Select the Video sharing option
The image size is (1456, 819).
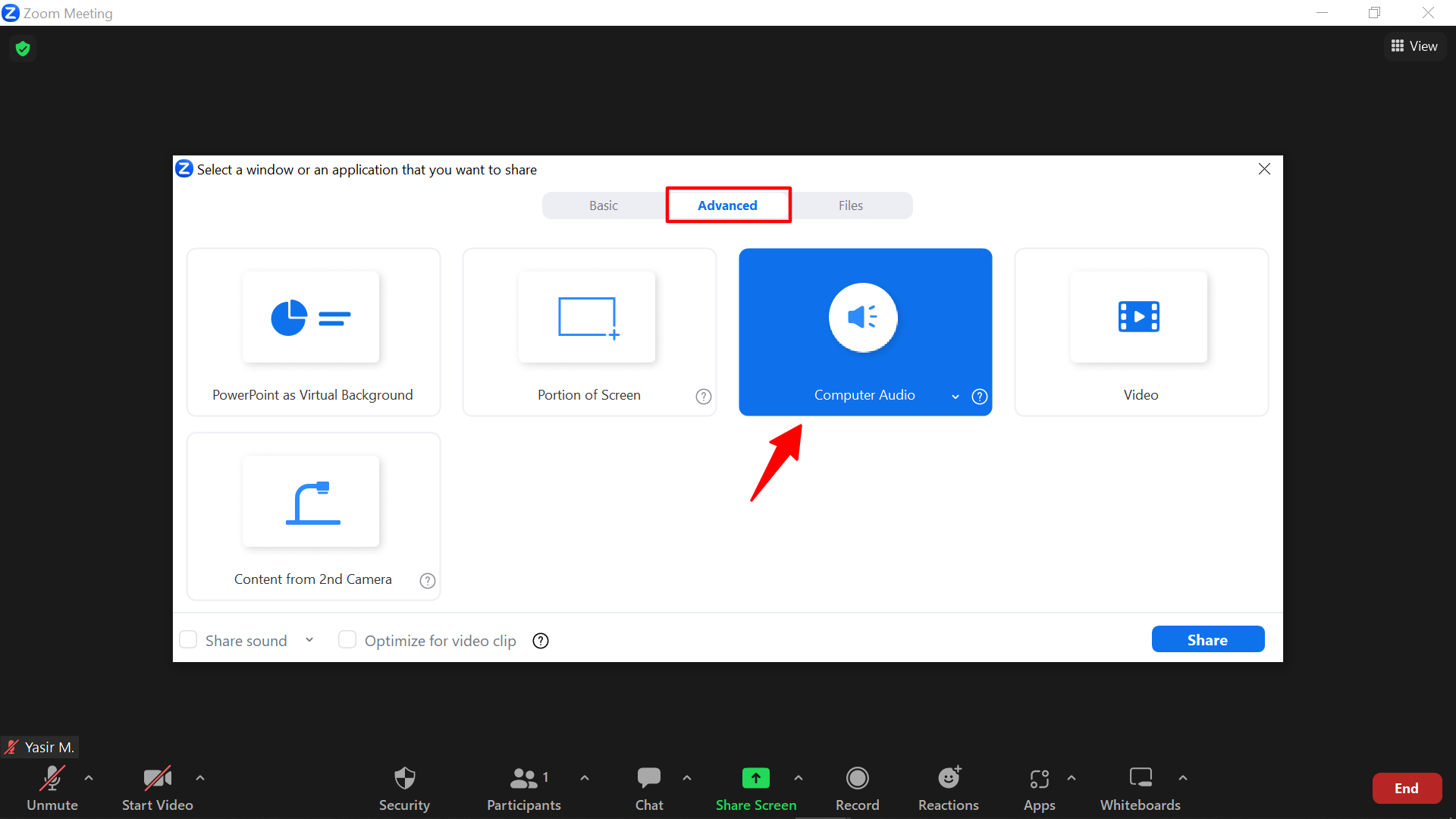tap(1141, 331)
